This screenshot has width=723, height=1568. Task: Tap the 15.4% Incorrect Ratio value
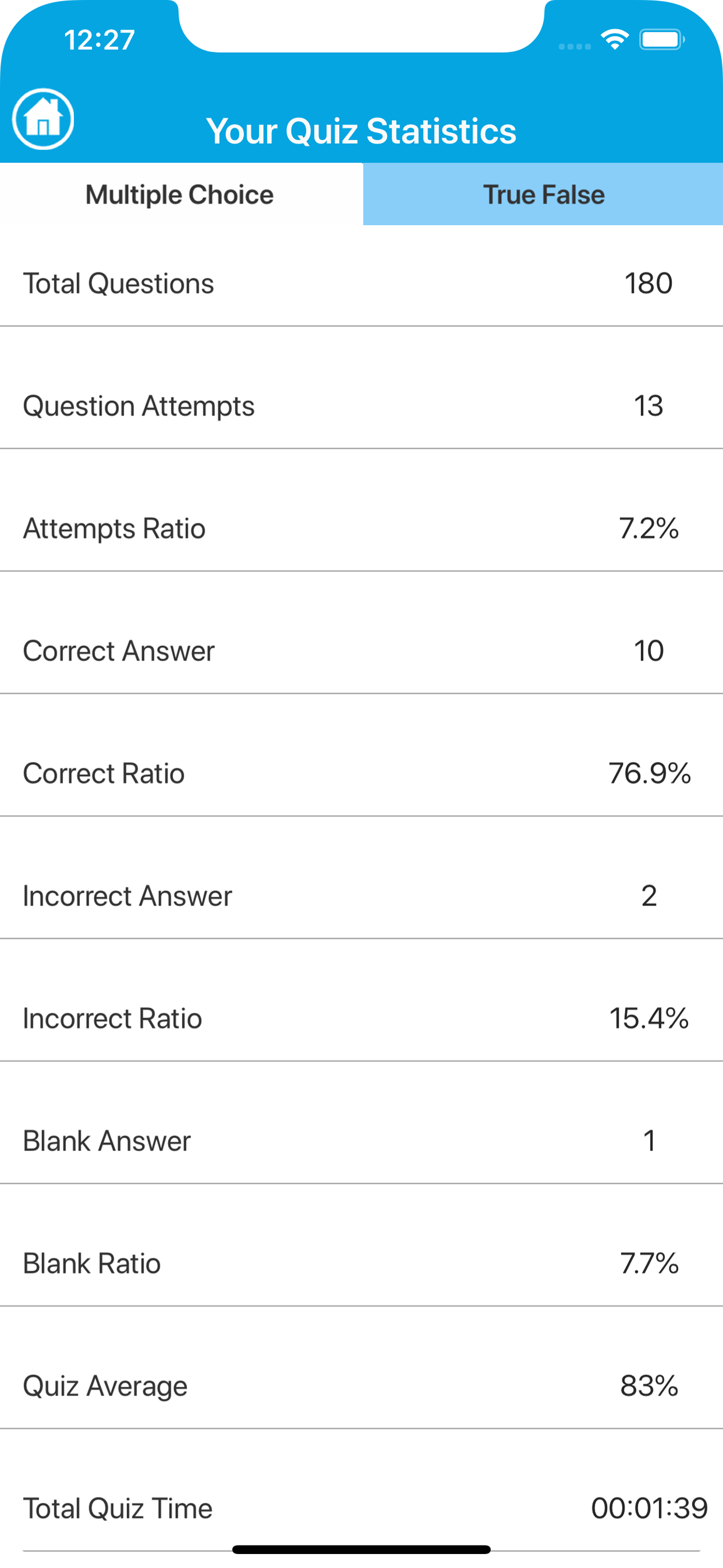click(x=650, y=1018)
